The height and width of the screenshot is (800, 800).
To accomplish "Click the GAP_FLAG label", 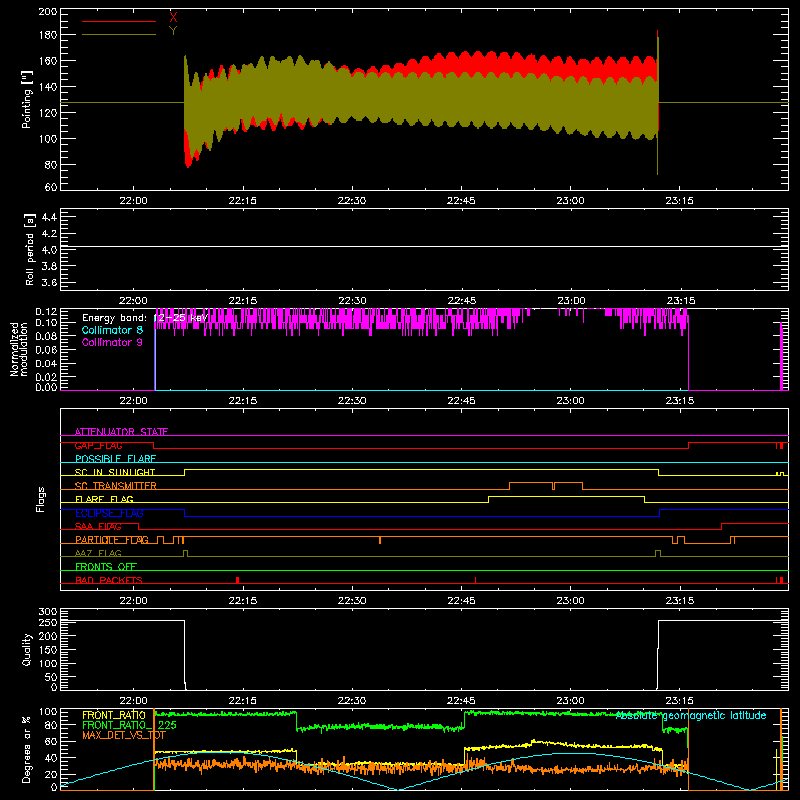I will tap(98, 445).
